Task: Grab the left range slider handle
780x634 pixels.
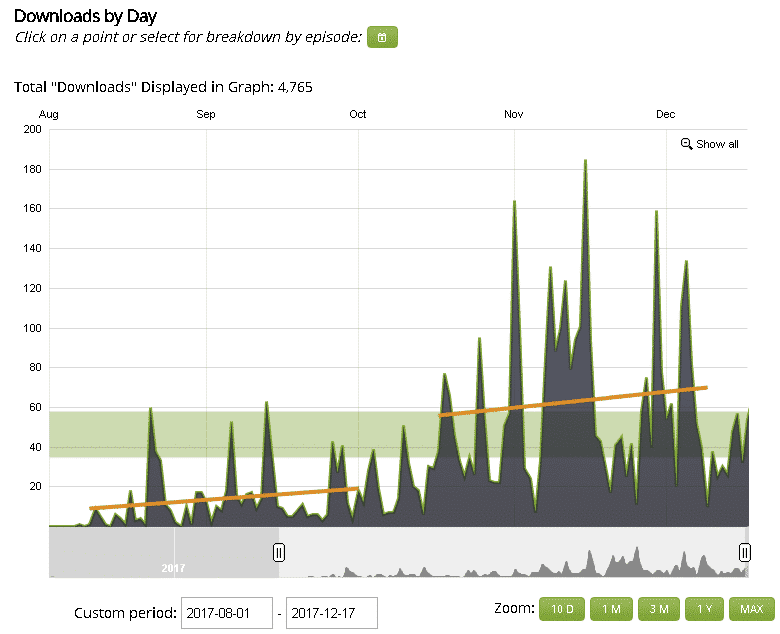Action: coord(279,552)
